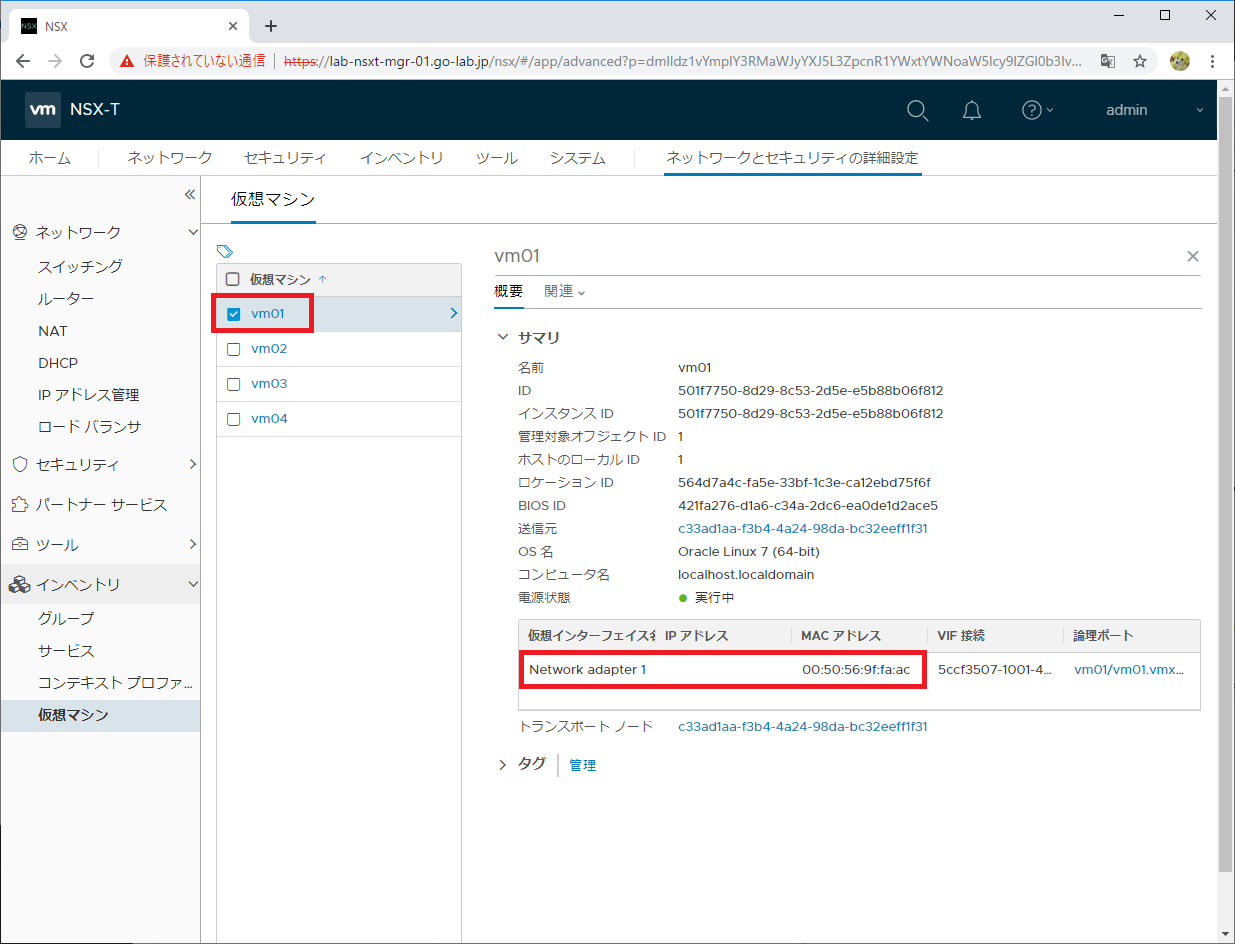This screenshot has width=1235, height=944.
Task: Click the not-secure warning icon in address bar
Action: coord(127,61)
